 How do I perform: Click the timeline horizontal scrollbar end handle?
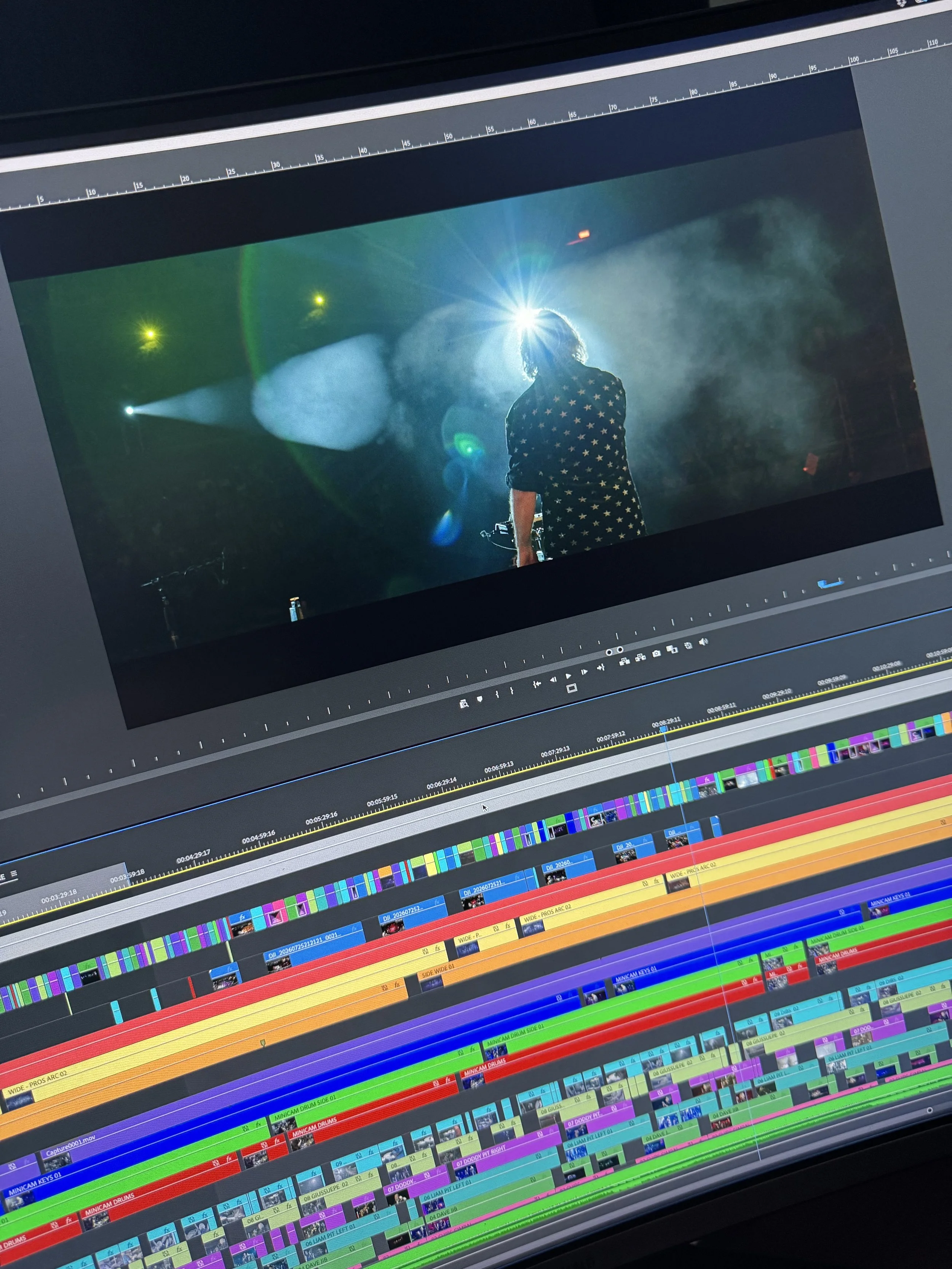tap(929, 1110)
